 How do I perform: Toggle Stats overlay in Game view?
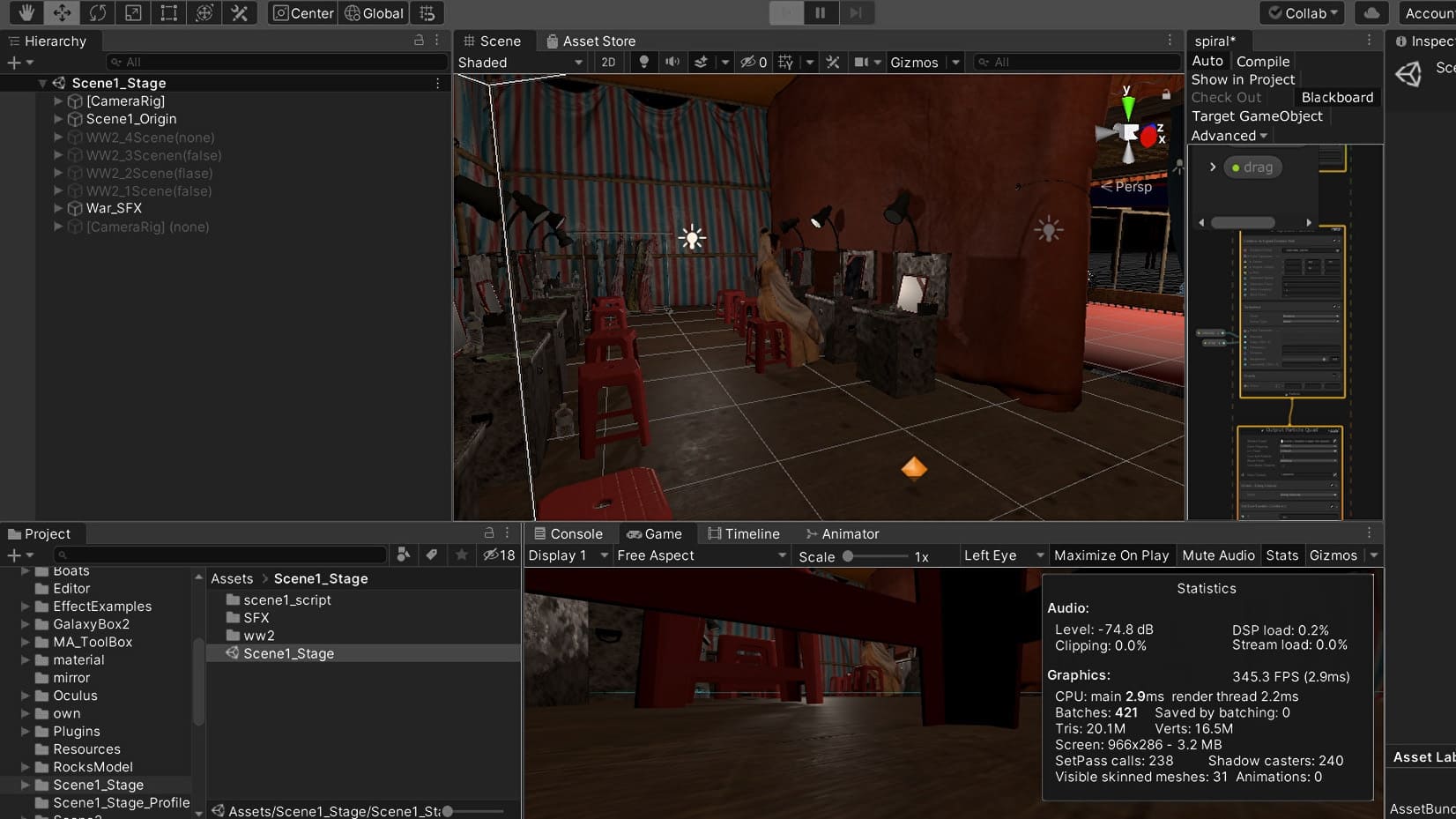[1281, 555]
